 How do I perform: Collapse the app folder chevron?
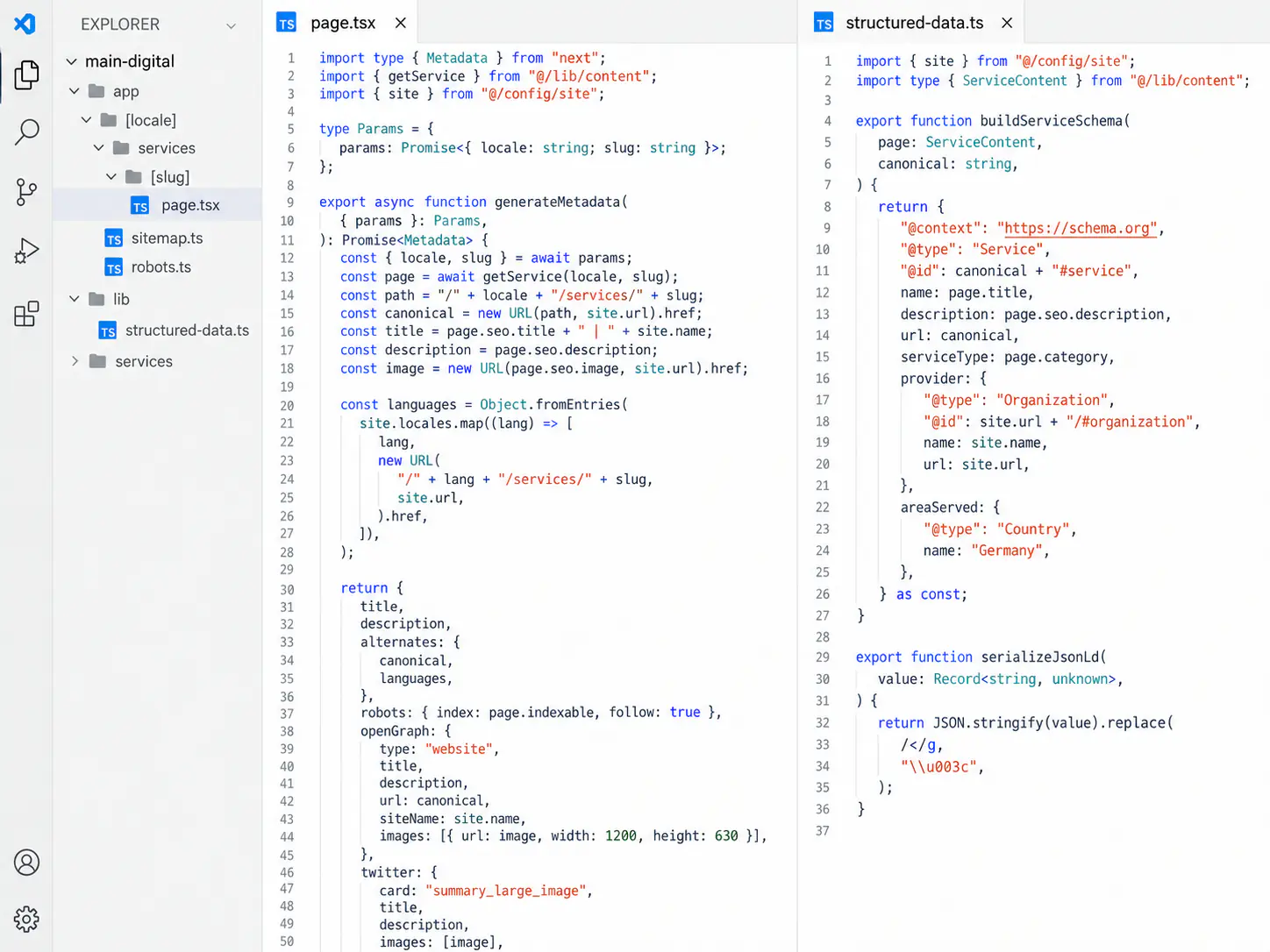(x=75, y=91)
